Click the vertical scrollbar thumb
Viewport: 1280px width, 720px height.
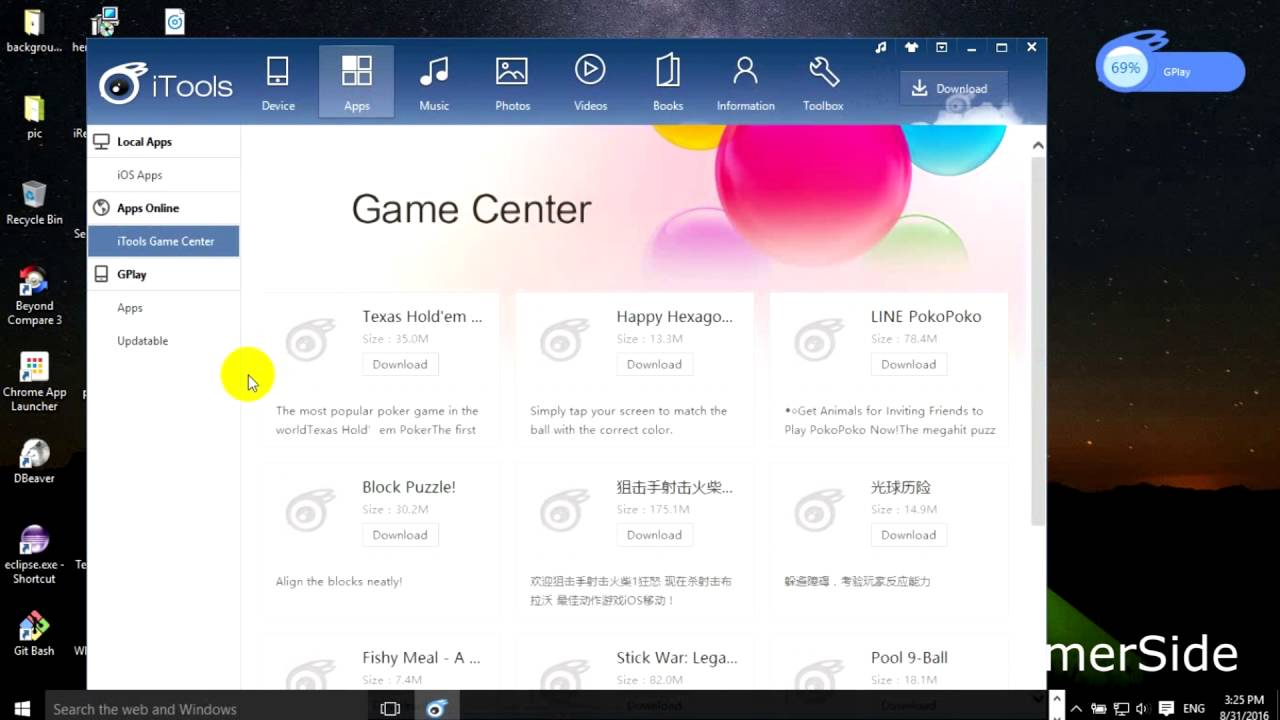click(1038, 340)
